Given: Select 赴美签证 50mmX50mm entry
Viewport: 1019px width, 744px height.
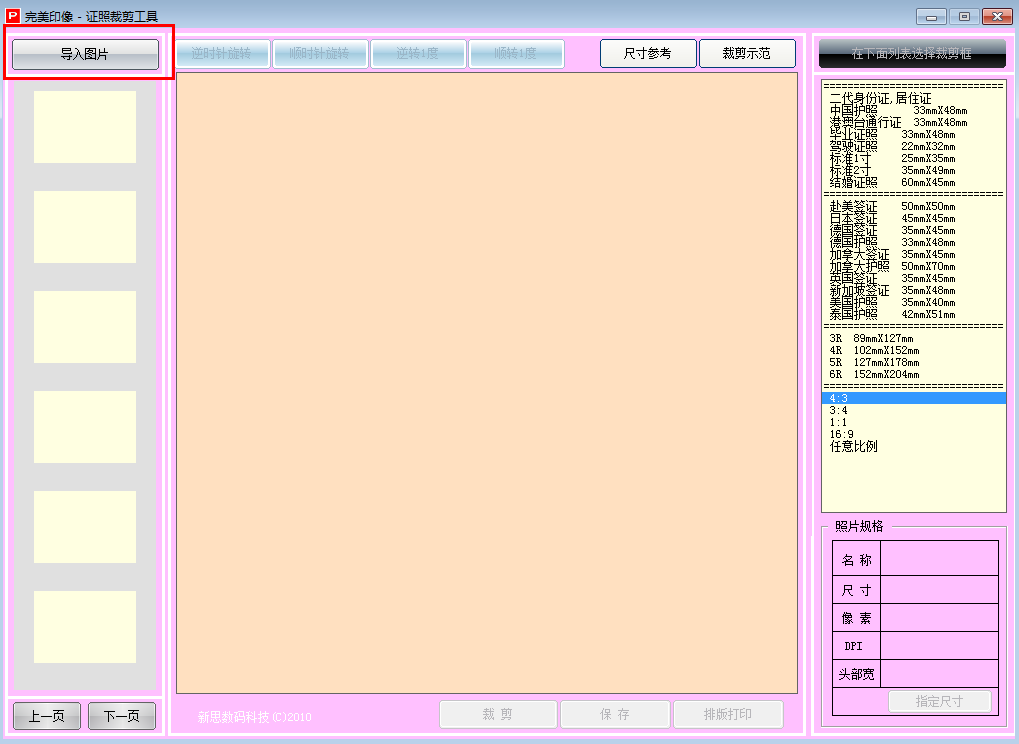Looking at the screenshot, I should tap(914, 207).
